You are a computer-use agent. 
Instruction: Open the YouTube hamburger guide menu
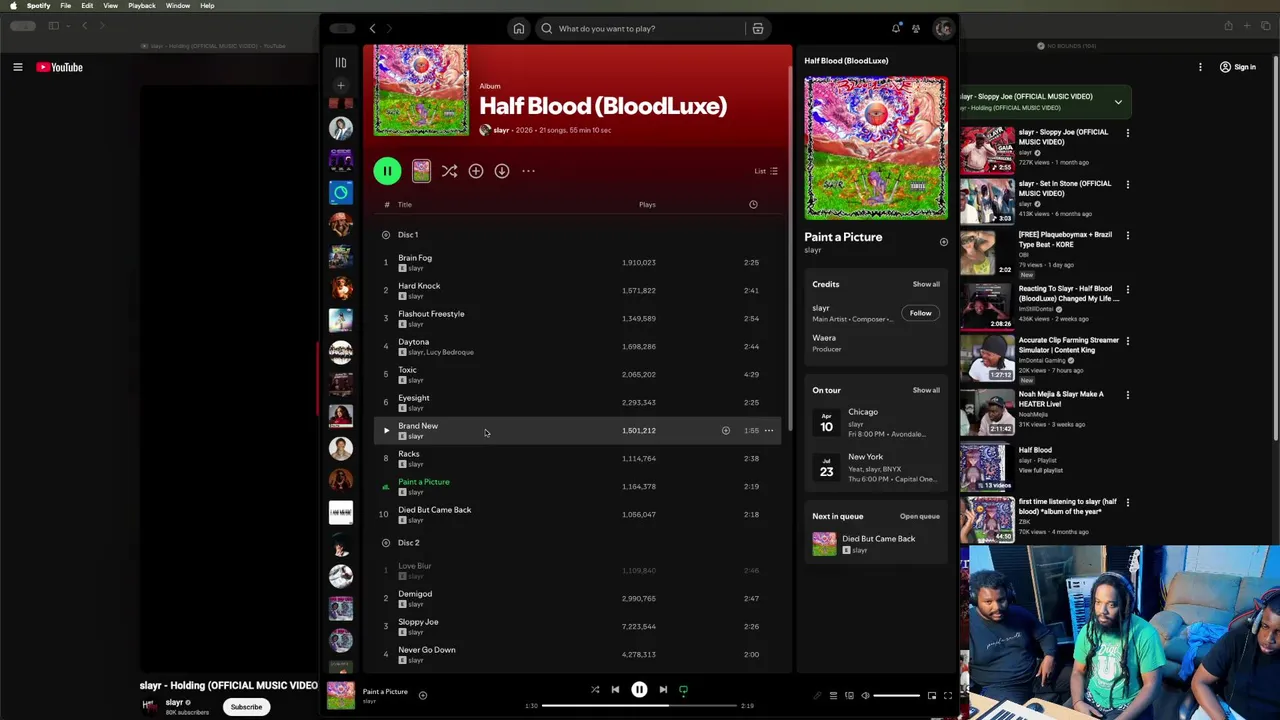click(x=17, y=68)
